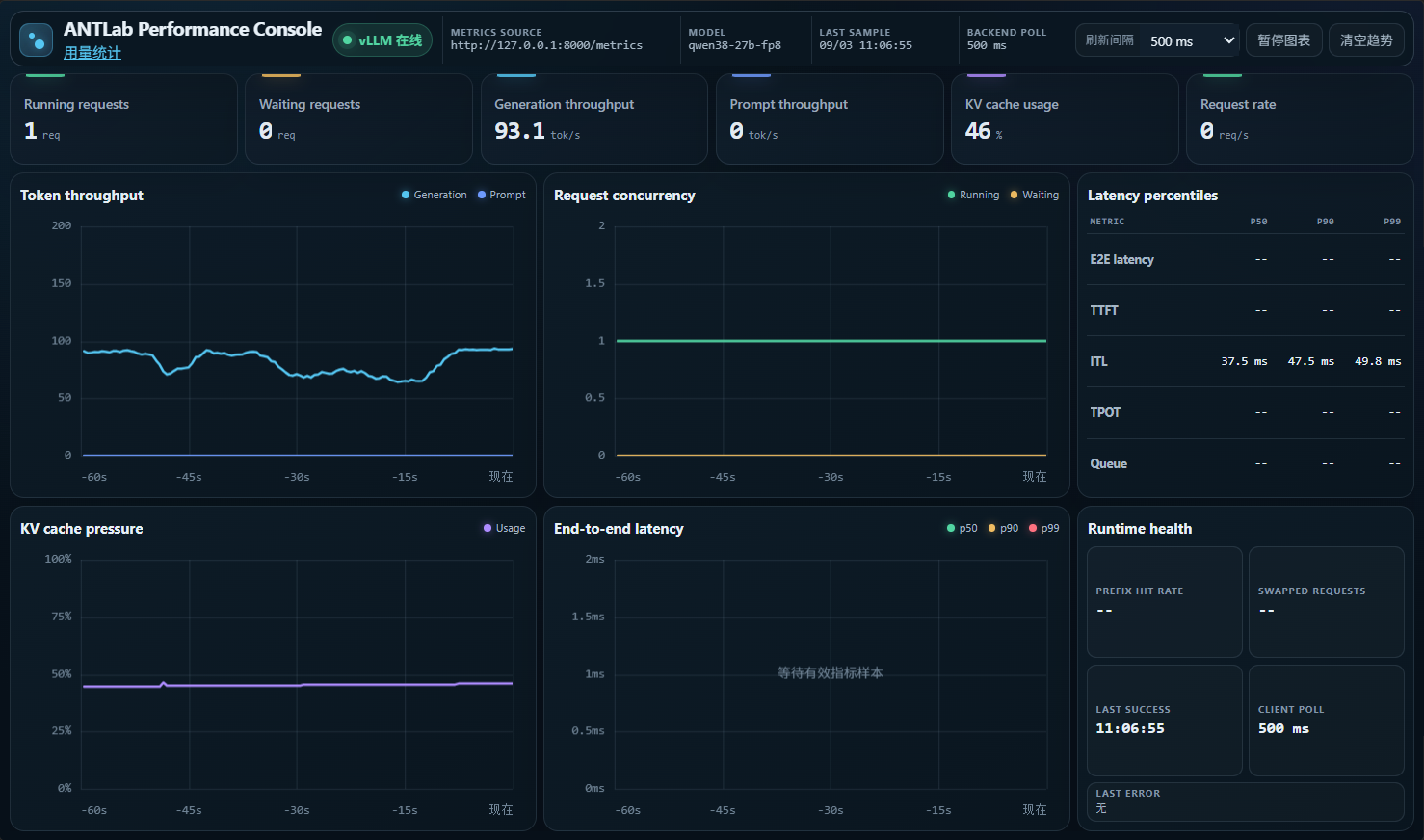
Task: Click the 刷新间隔 label
Action: [x=1109, y=40]
